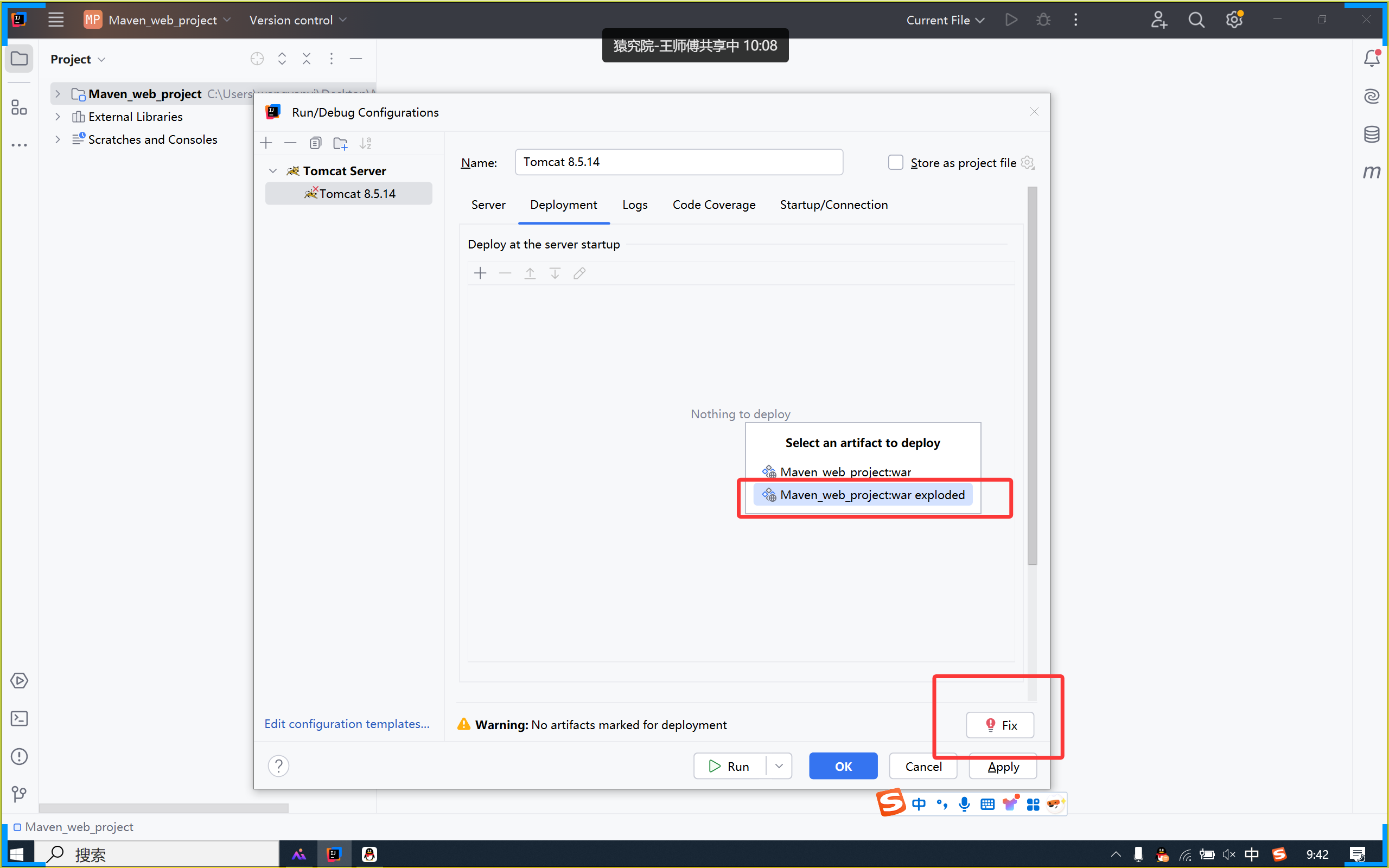The image size is (1389, 868).
Task: Open Project view mode dropdown
Action: (x=78, y=59)
